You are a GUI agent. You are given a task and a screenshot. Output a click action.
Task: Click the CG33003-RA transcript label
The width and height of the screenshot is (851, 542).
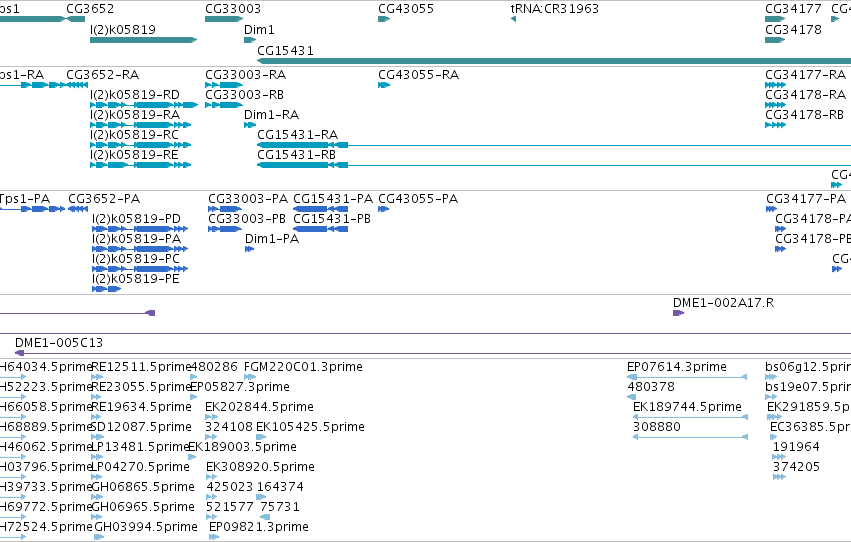coord(245,74)
